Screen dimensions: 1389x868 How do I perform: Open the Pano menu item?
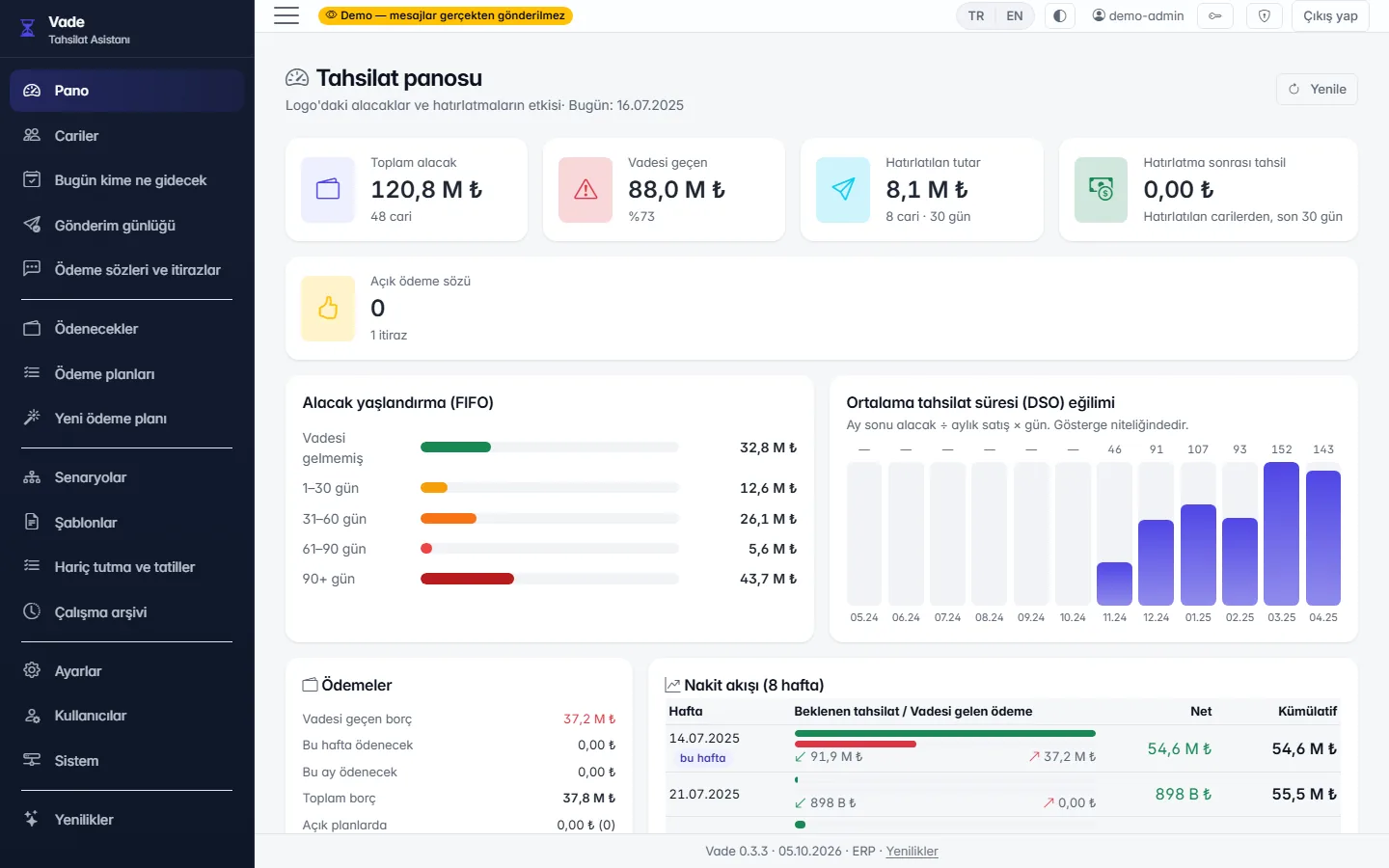[126, 91]
